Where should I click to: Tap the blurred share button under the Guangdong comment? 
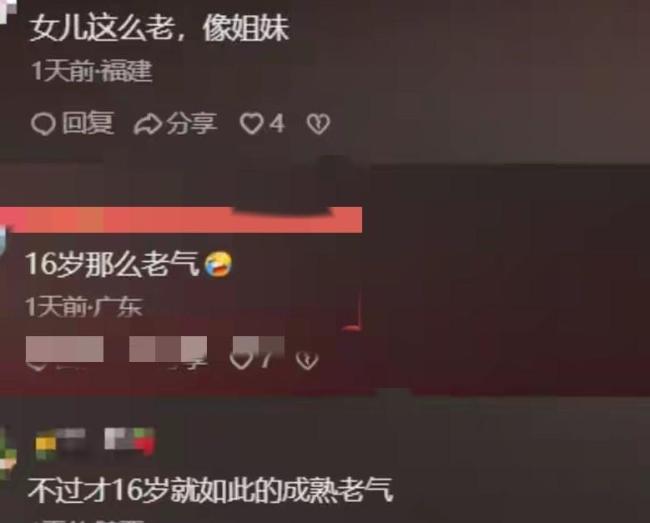tap(168, 350)
